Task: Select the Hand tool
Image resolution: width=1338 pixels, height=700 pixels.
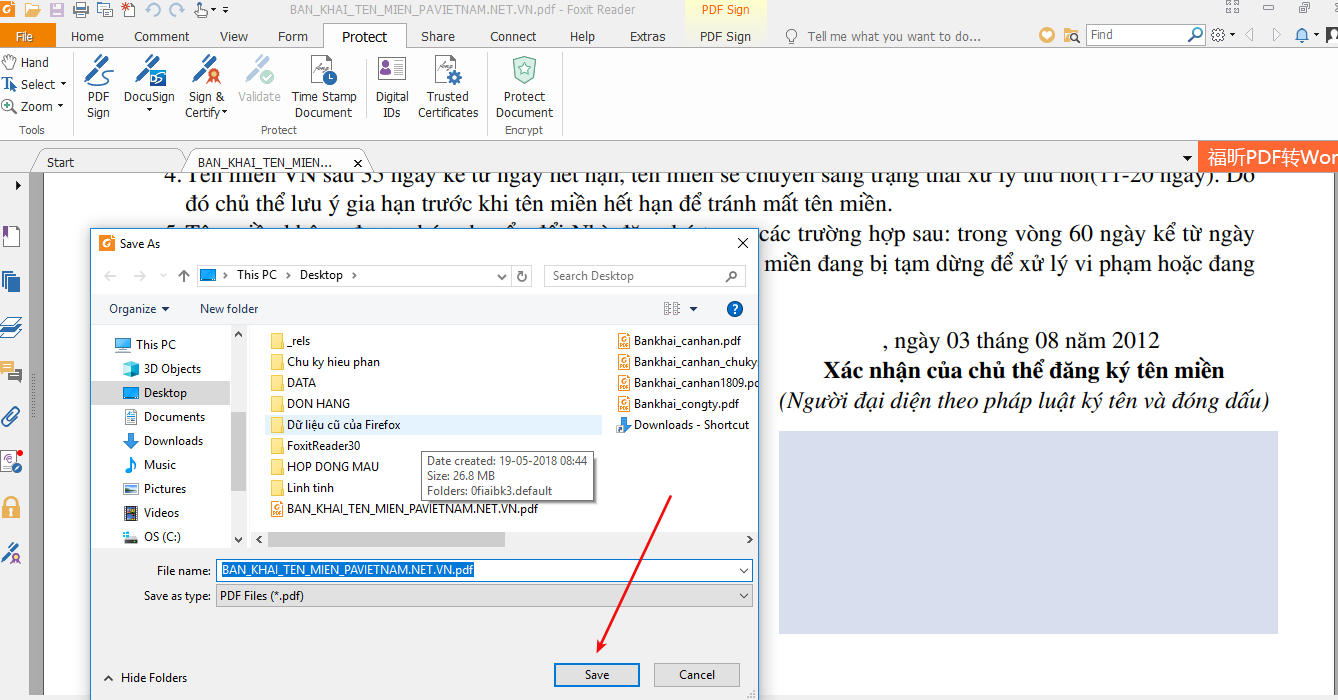Action: click(x=26, y=62)
